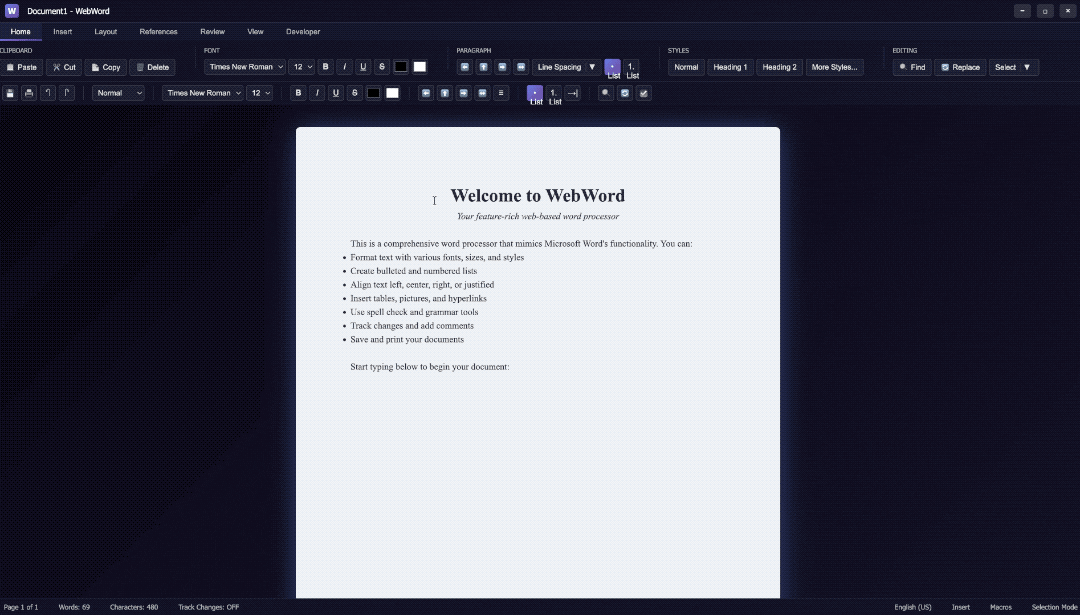Open the quick toolbar Normal style dropdown
This screenshot has width=1080, height=615.
coord(118,93)
